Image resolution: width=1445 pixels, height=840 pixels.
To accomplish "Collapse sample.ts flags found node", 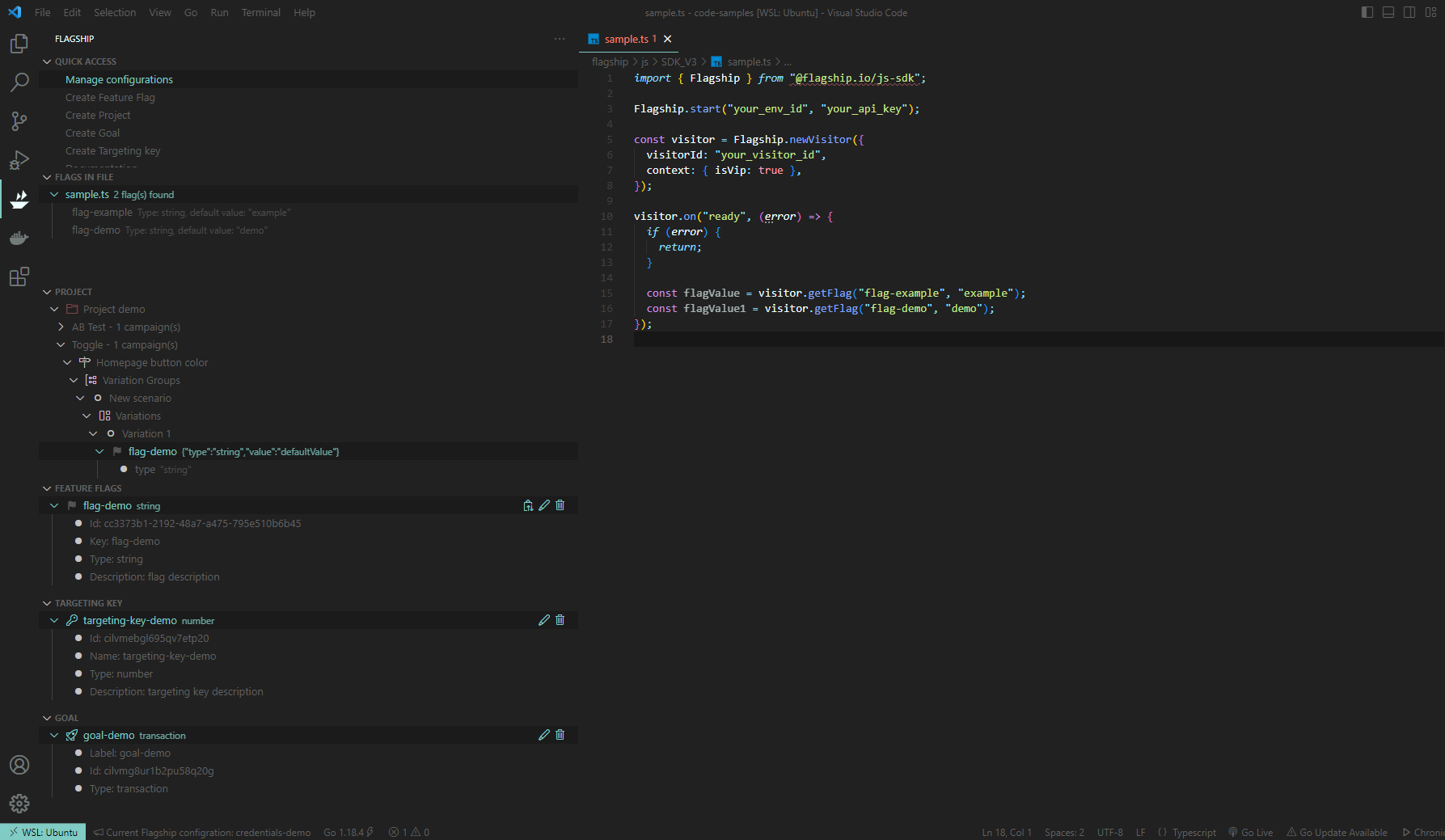I will [54, 194].
